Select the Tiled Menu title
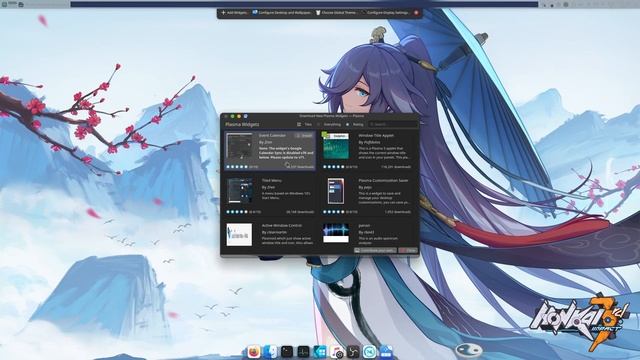The width and height of the screenshot is (640, 360). tap(272, 180)
